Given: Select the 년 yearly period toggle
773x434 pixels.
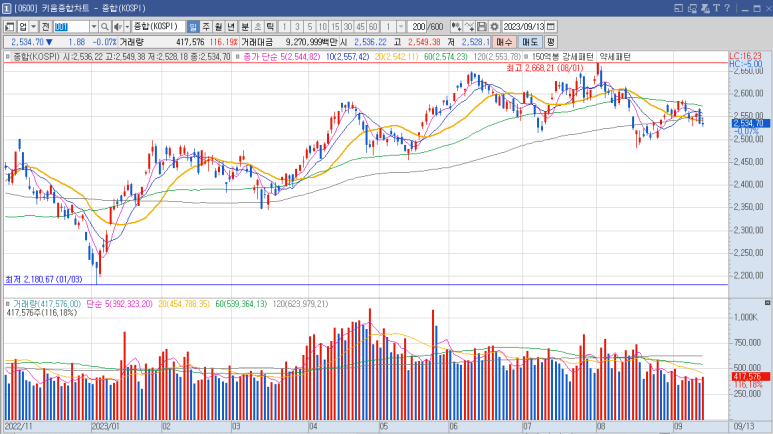Looking at the screenshot, I should tap(232, 27).
